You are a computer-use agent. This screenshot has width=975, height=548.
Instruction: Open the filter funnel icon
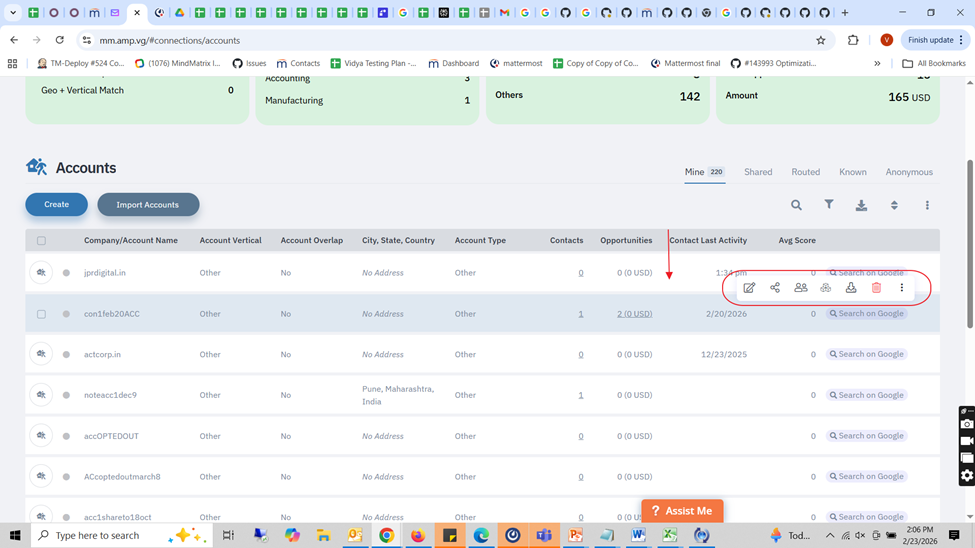[x=829, y=205]
